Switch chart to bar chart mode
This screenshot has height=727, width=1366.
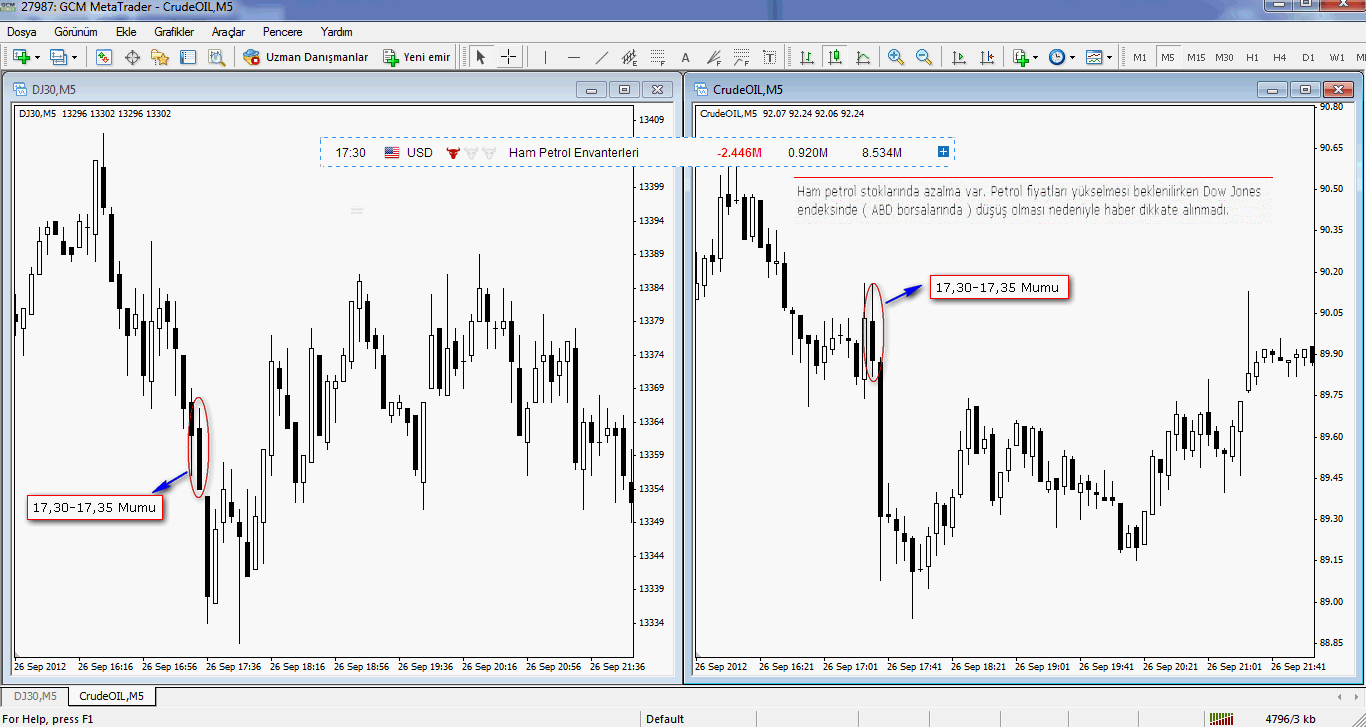coord(806,57)
